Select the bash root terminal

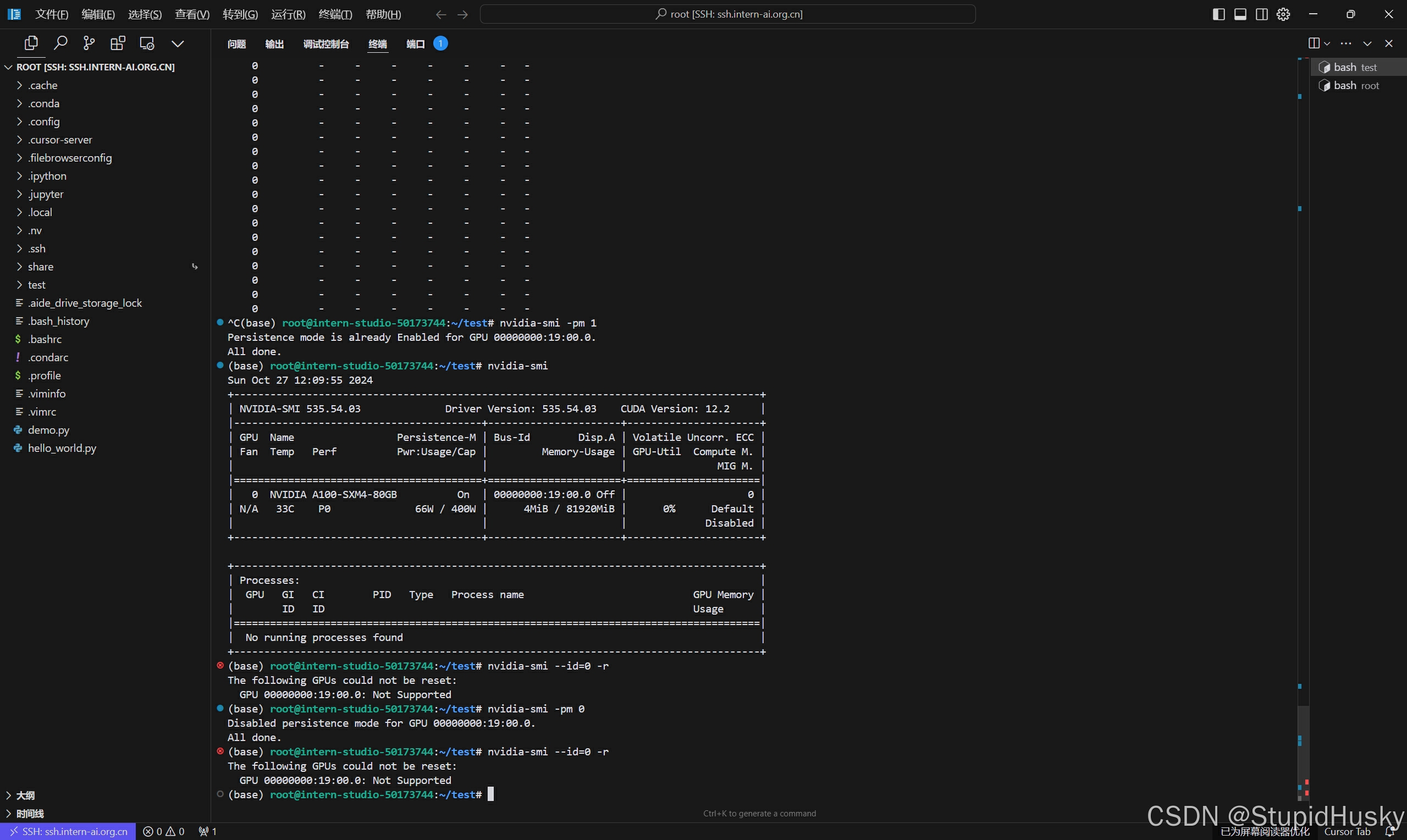coord(1356,85)
